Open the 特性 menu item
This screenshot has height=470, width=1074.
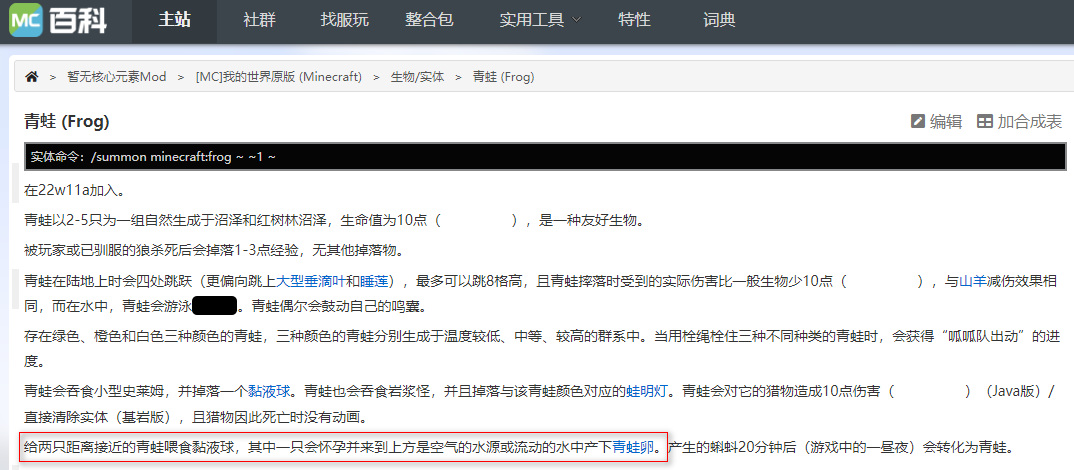pos(634,20)
